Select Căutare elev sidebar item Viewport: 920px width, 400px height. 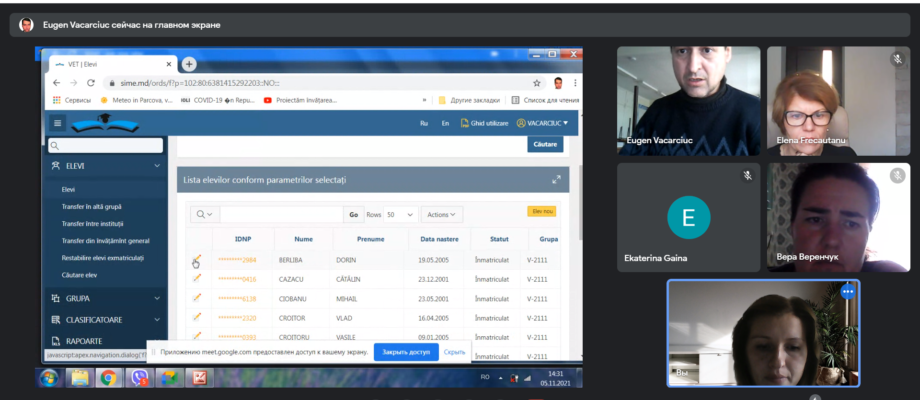click(x=79, y=274)
